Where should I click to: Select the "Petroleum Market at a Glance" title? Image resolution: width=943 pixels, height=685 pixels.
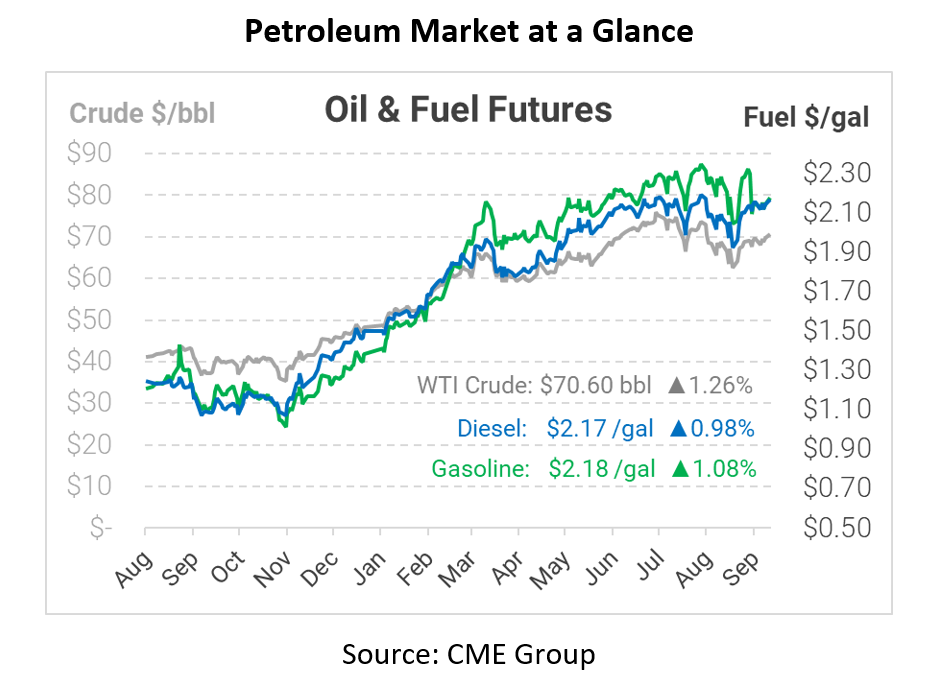(x=470, y=31)
